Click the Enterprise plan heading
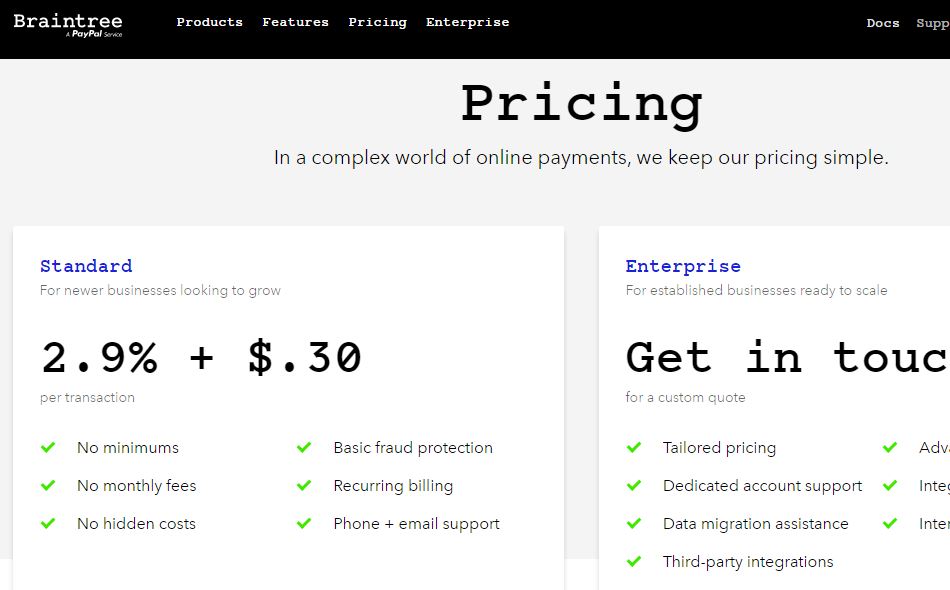 tap(683, 266)
